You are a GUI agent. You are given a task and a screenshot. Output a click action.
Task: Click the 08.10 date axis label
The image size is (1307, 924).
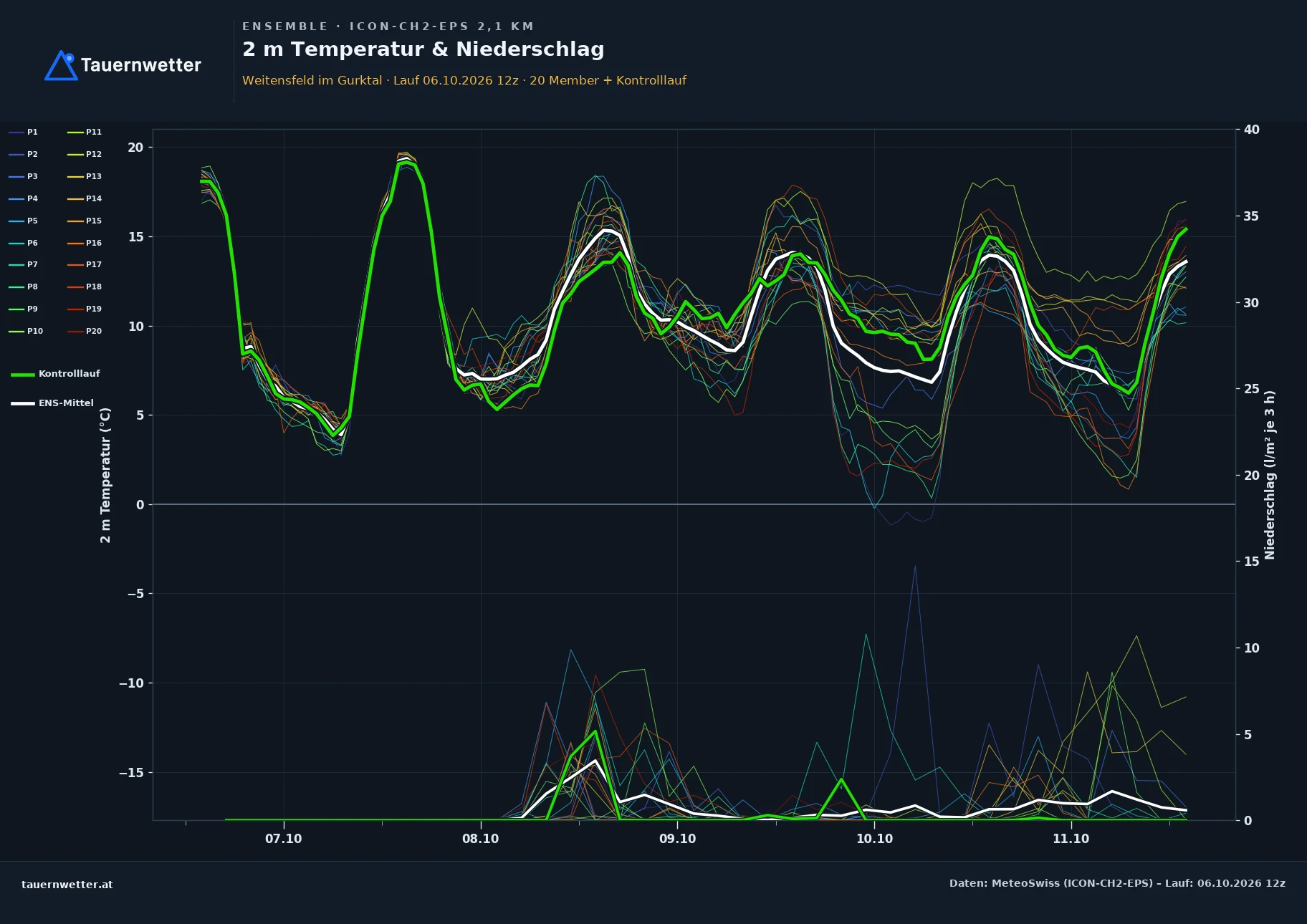[x=480, y=839]
